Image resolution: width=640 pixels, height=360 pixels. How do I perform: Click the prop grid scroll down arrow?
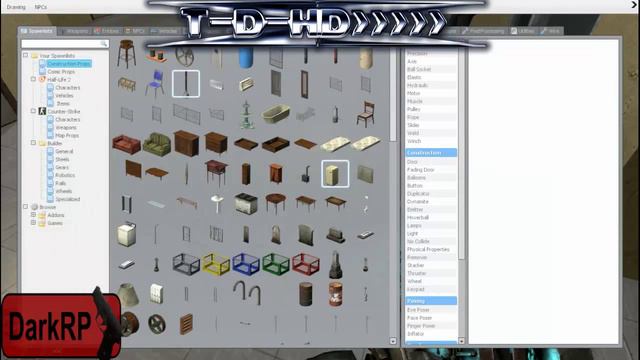point(393,341)
